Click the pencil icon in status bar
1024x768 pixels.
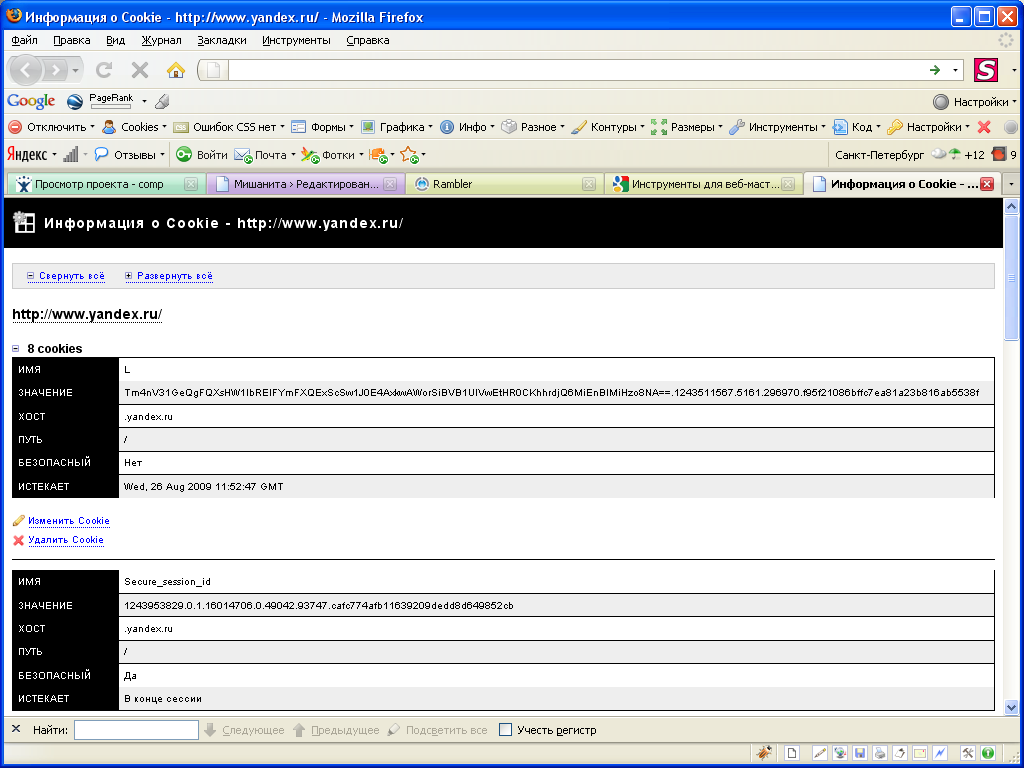pos(820,753)
